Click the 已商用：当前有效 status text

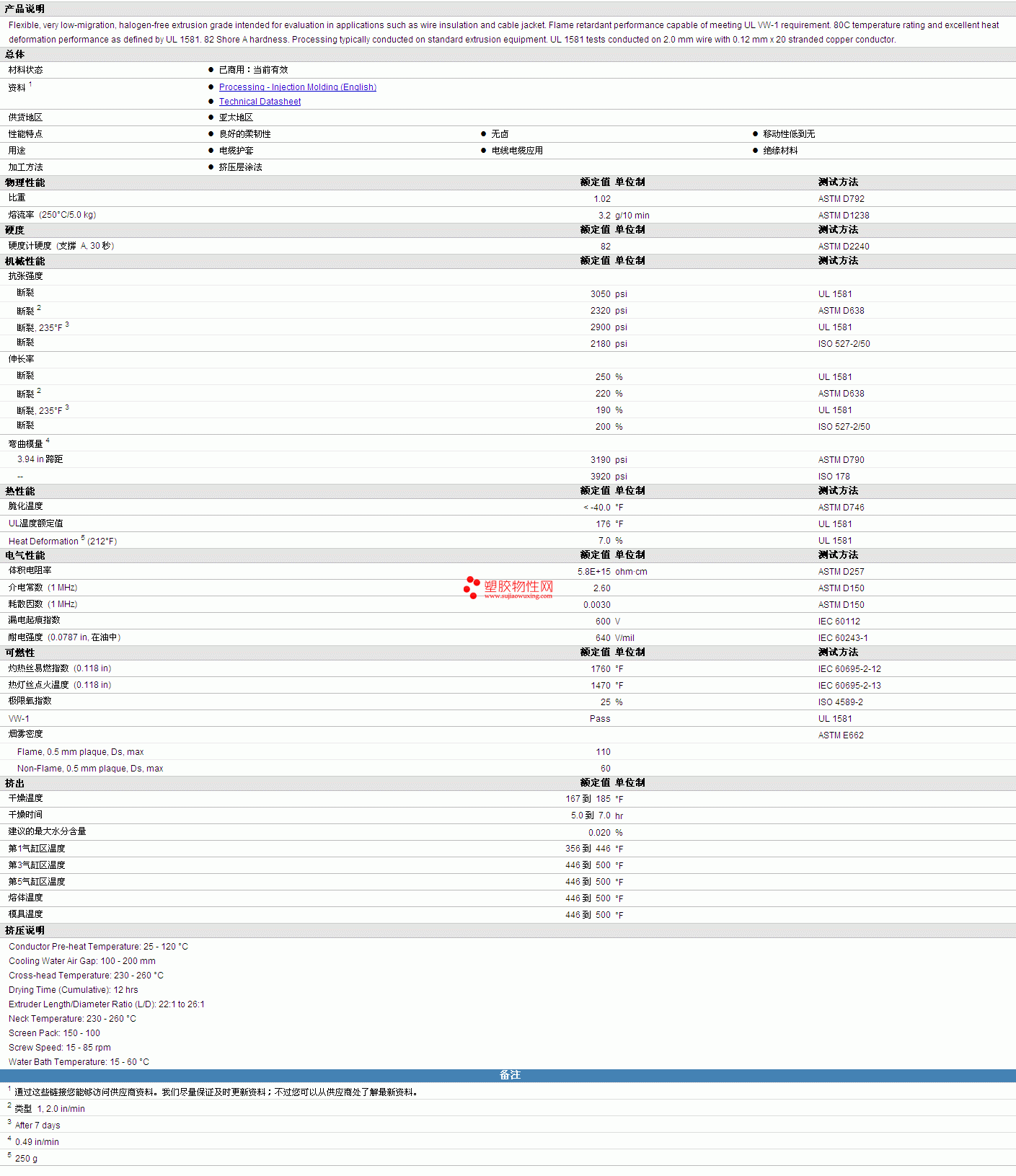pos(253,70)
